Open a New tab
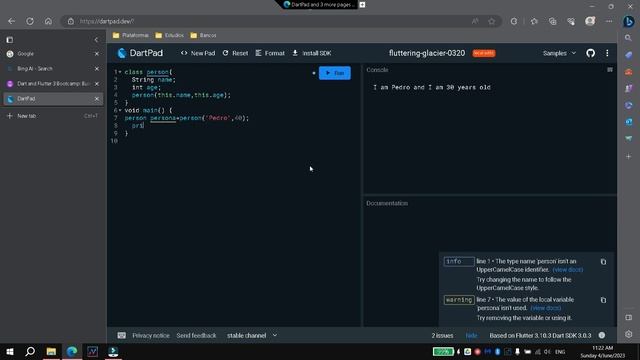The image size is (640, 360). 53,116
